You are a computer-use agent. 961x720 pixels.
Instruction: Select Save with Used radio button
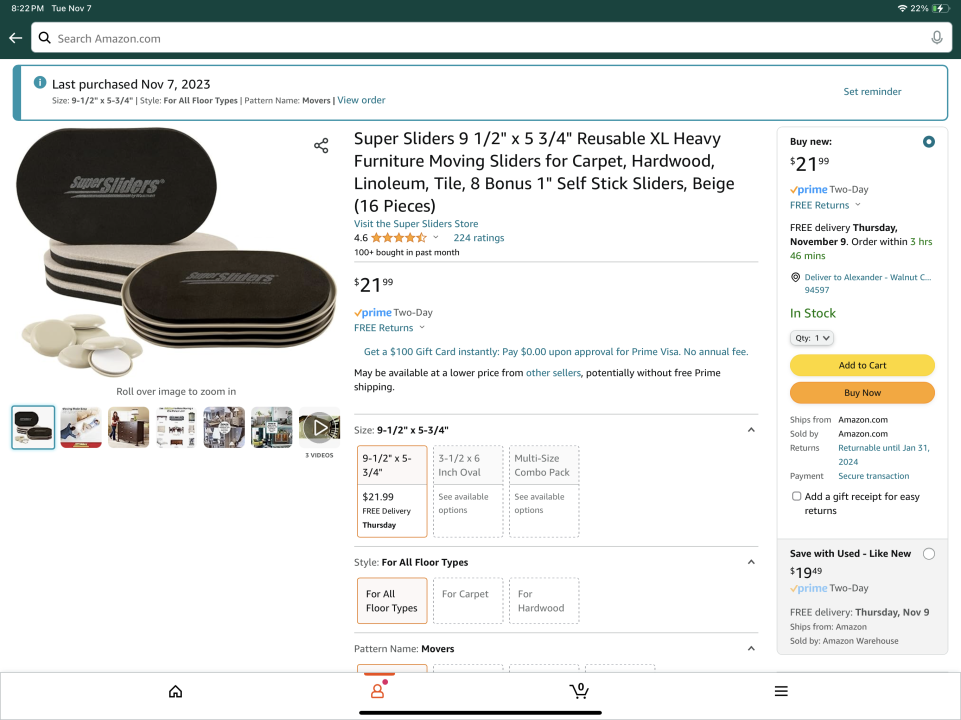point(929,554)
